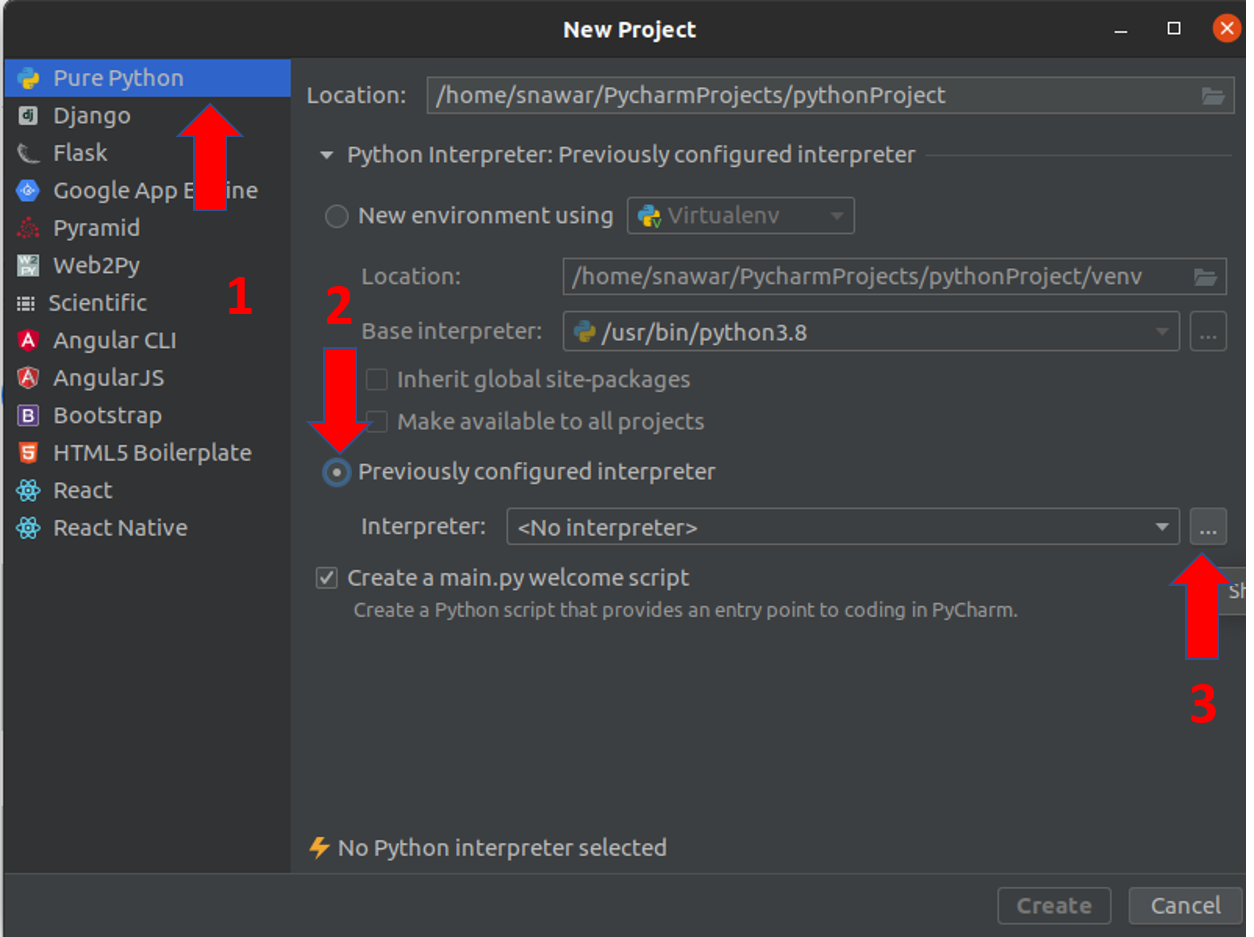Click No Python interpreter selected text

pos(502,848)
